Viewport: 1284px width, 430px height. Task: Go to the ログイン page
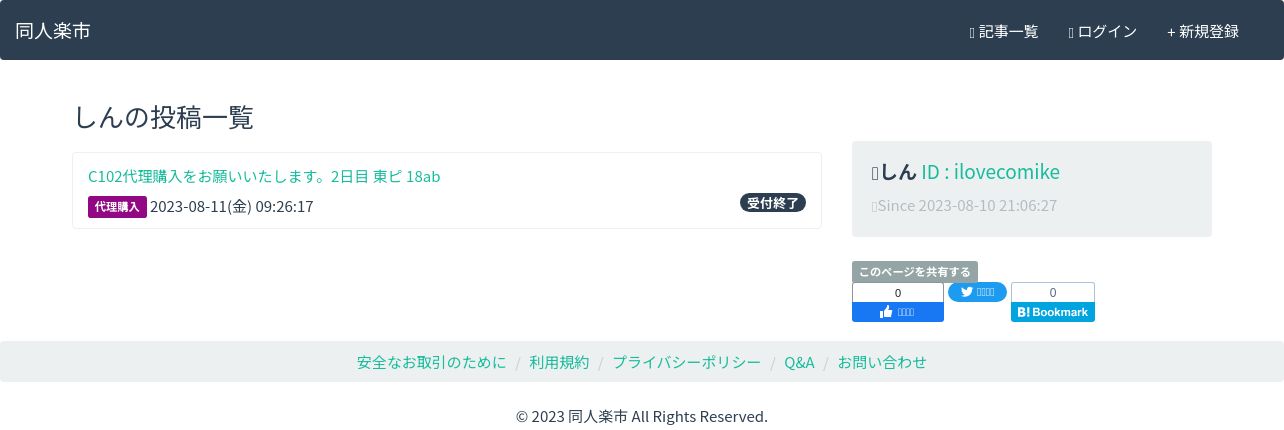[x=1103, y=32]
